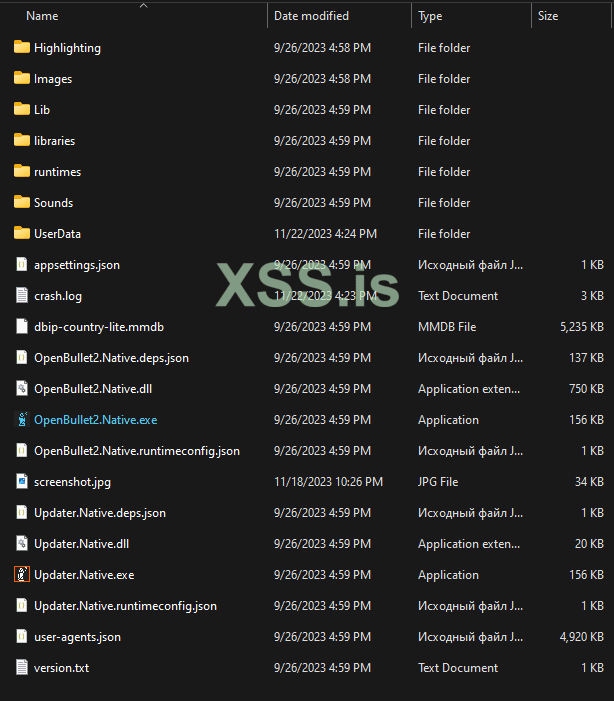Click the OpenBullet2.Native.exe application icon

(x=21, y=419)
